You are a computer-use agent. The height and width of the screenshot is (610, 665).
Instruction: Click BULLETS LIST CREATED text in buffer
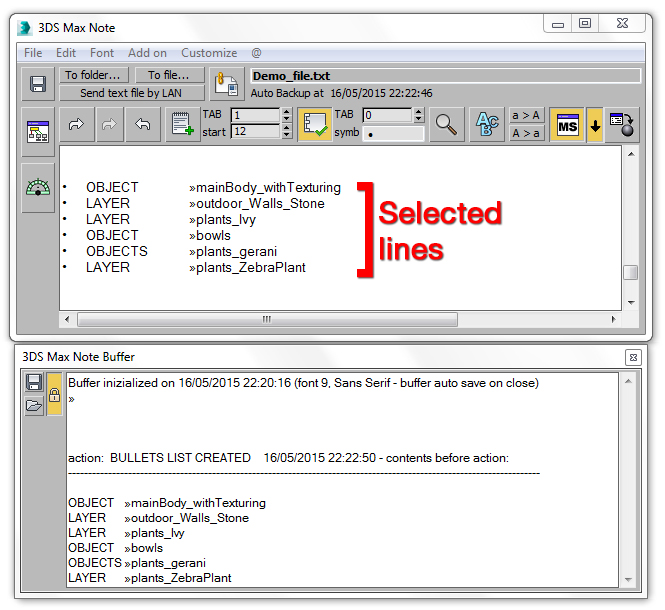180,458
